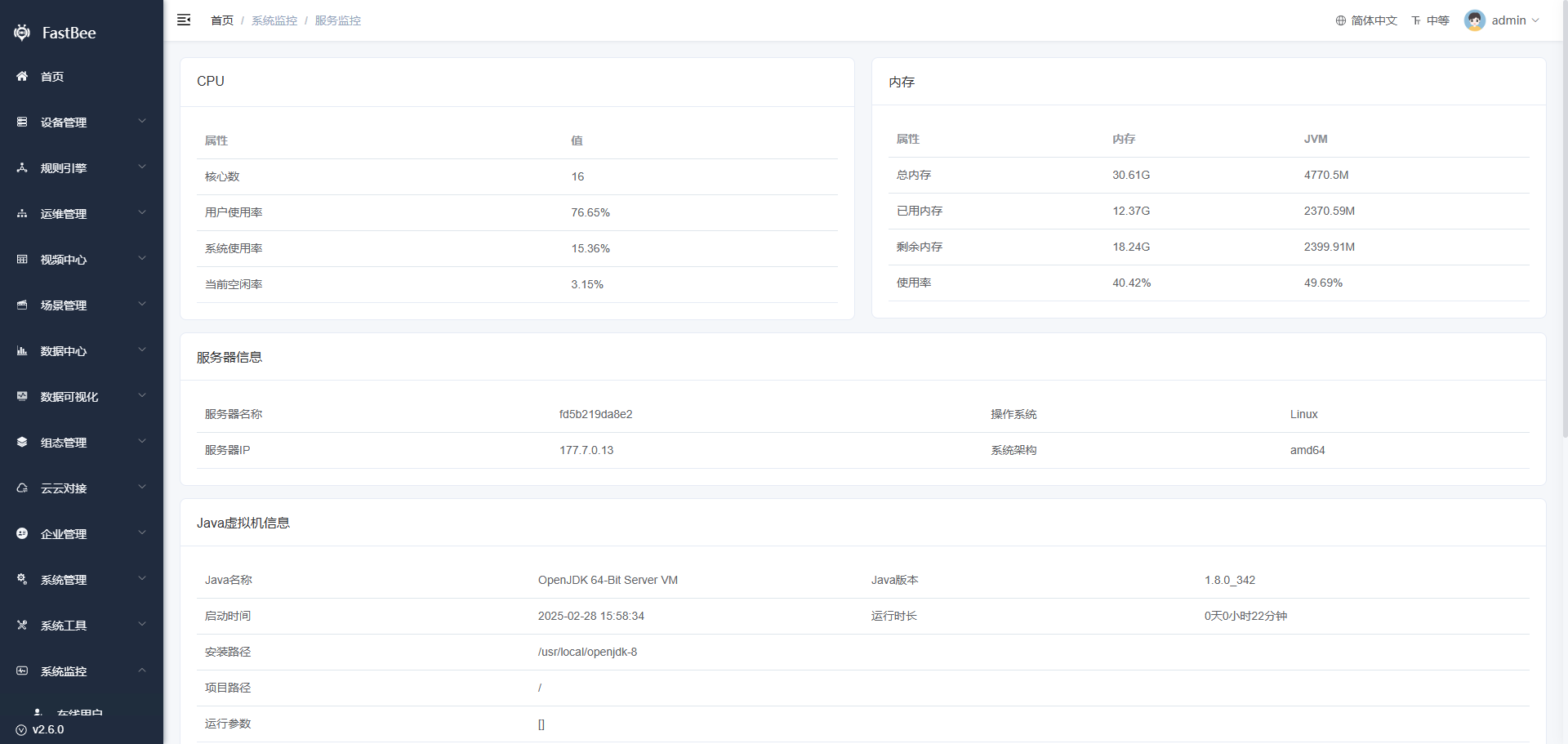This screenshot has width=1568, height=744.
Task: Click the FastBee logo icon
Action: pyautogui.click(x=22, y=33)
